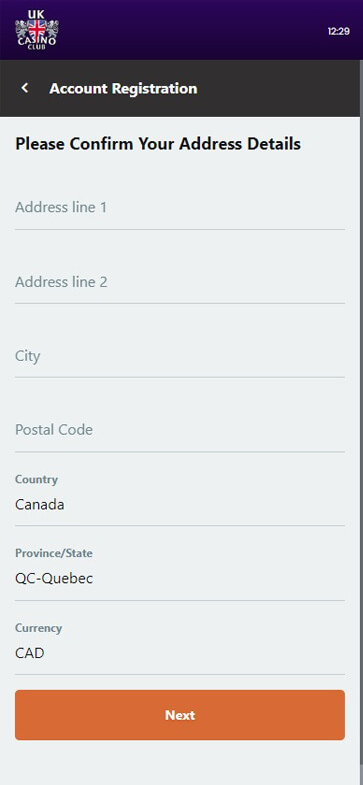
Task: Click the Please Confirm Your Address Details heading
Action: 158,144
